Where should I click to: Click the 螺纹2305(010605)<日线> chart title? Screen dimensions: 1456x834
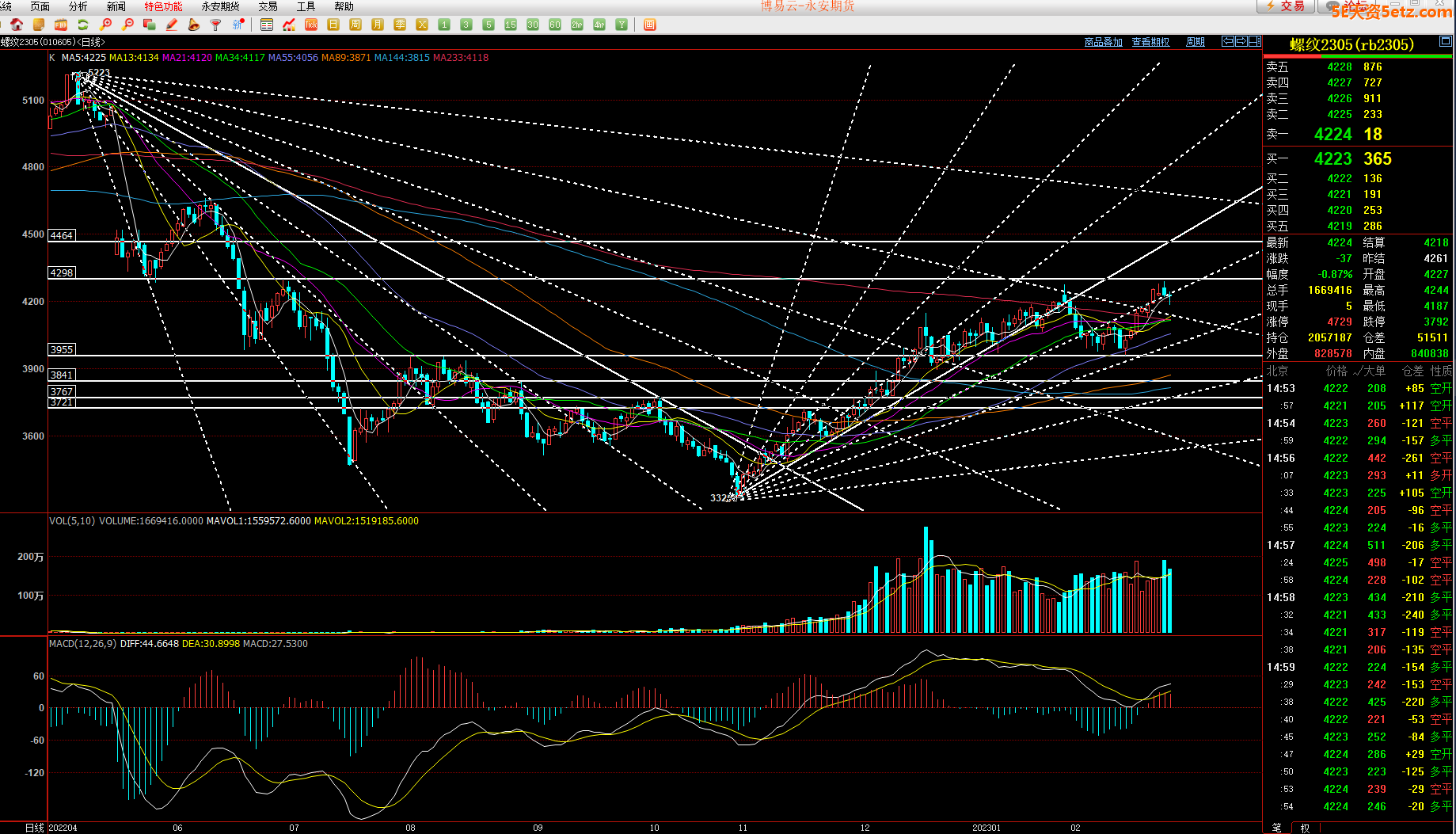[x=52, y=42]
